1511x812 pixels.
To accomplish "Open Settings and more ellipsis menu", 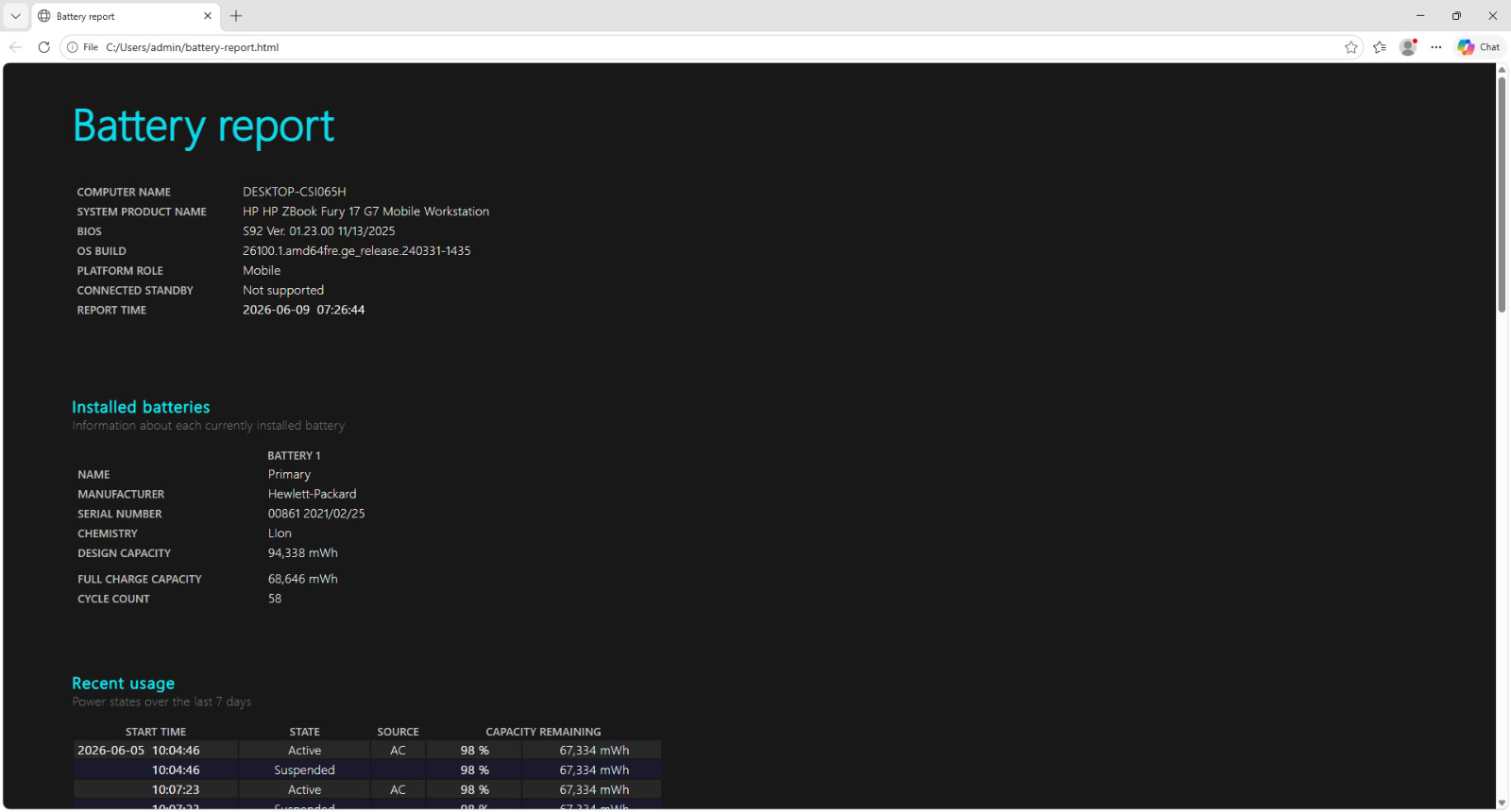I will [1436, 47].
